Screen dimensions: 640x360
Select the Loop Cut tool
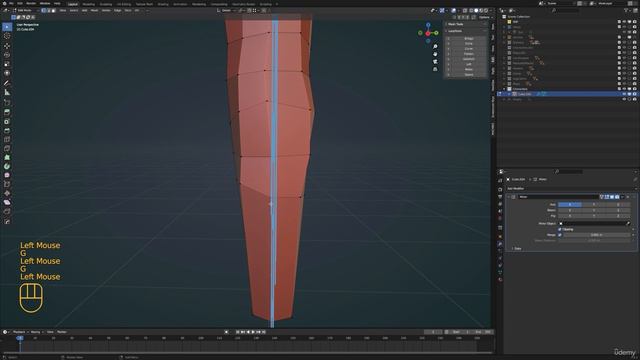point(7,140)
